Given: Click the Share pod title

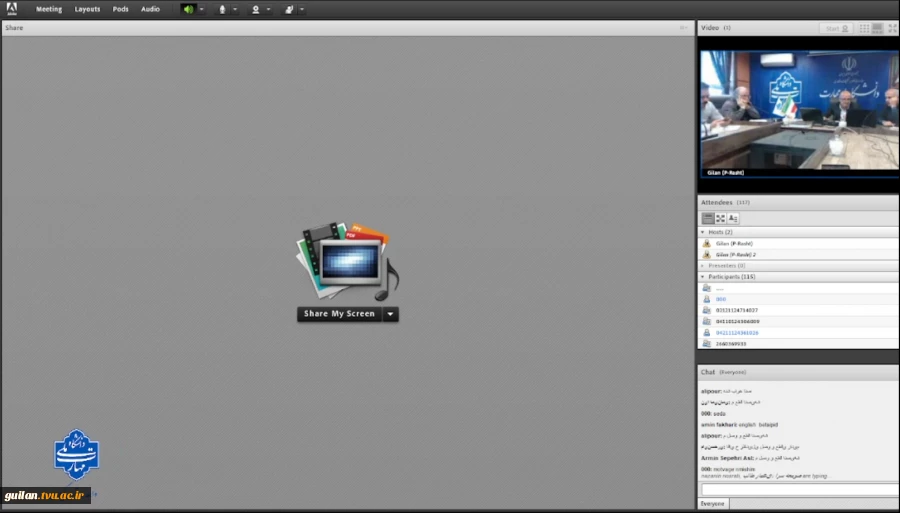Looking at the screenshot, I should pyautogui.click(x=14, y=28).
